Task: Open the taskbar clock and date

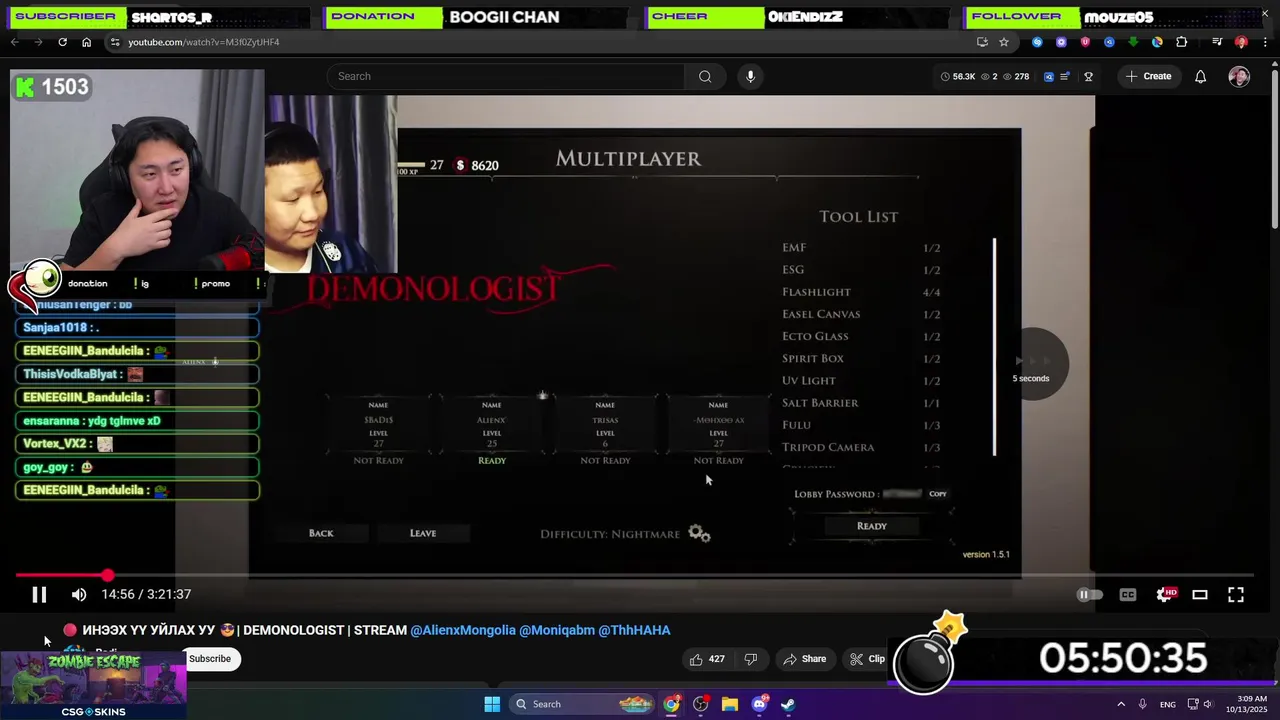Action: (1247, 704)
